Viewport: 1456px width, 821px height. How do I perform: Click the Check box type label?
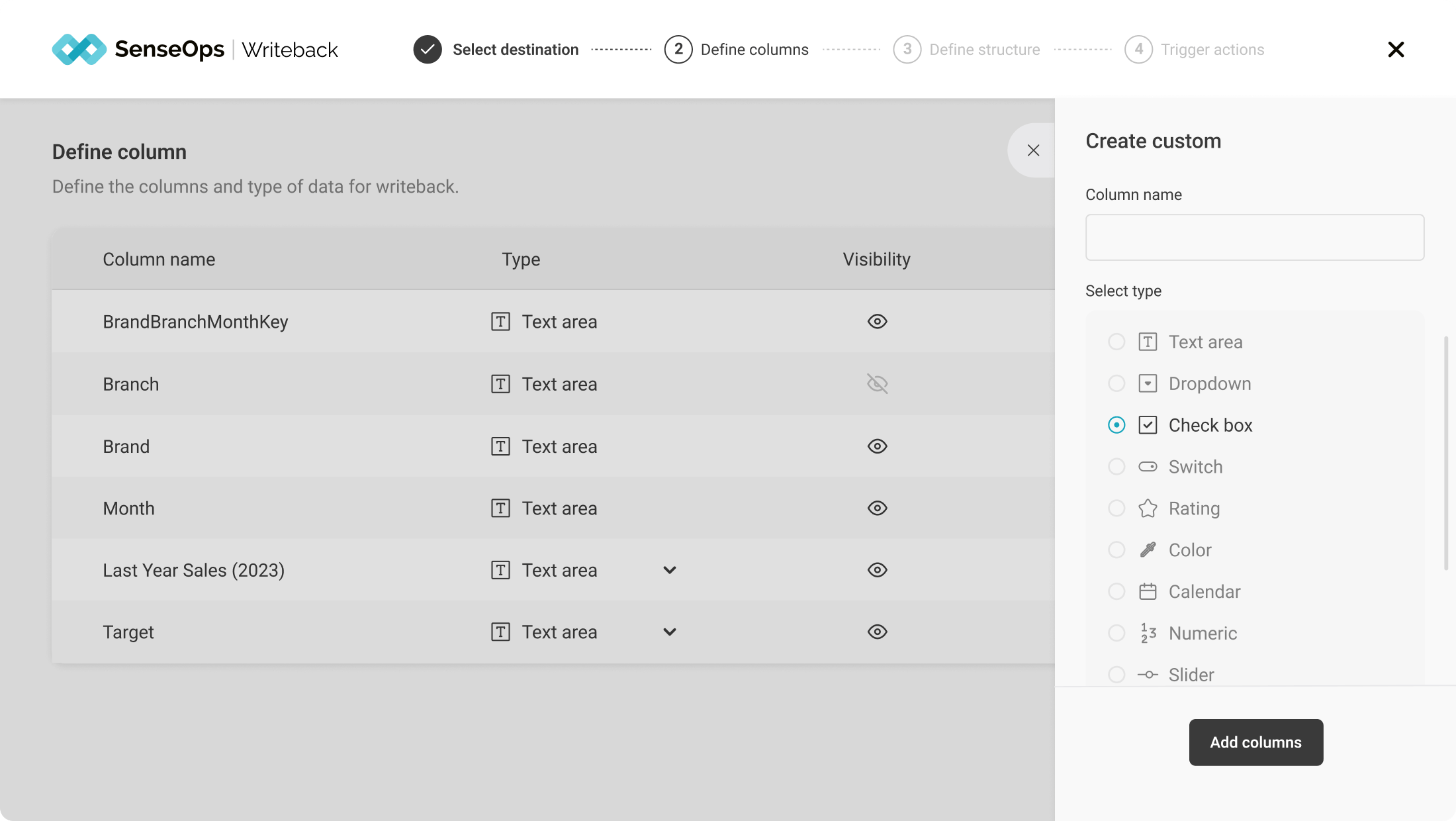[1210, 425]
